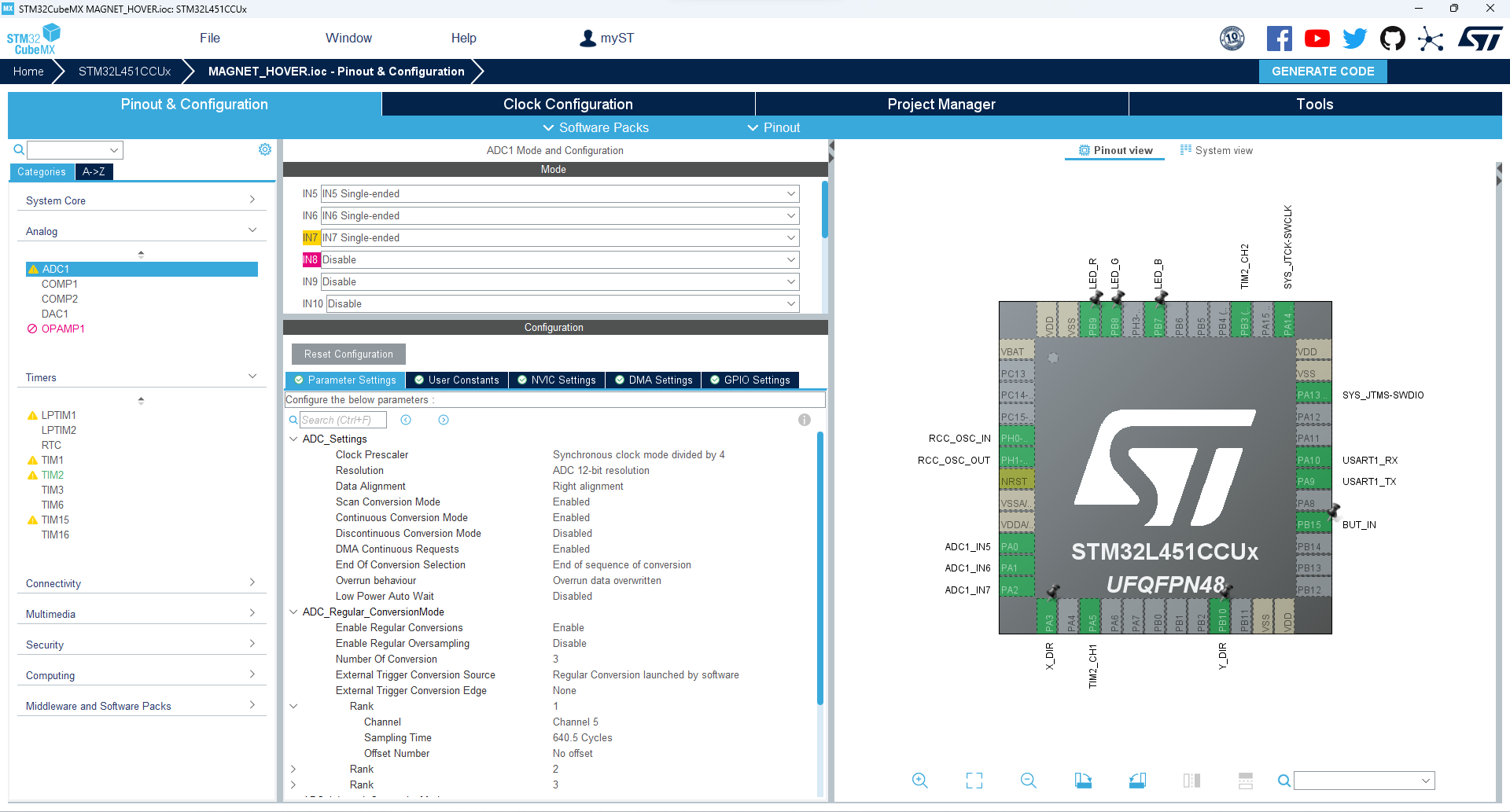Click the ST logo icon
The width and height of the screenshot is (1510, 812).
pos(1480,38)
